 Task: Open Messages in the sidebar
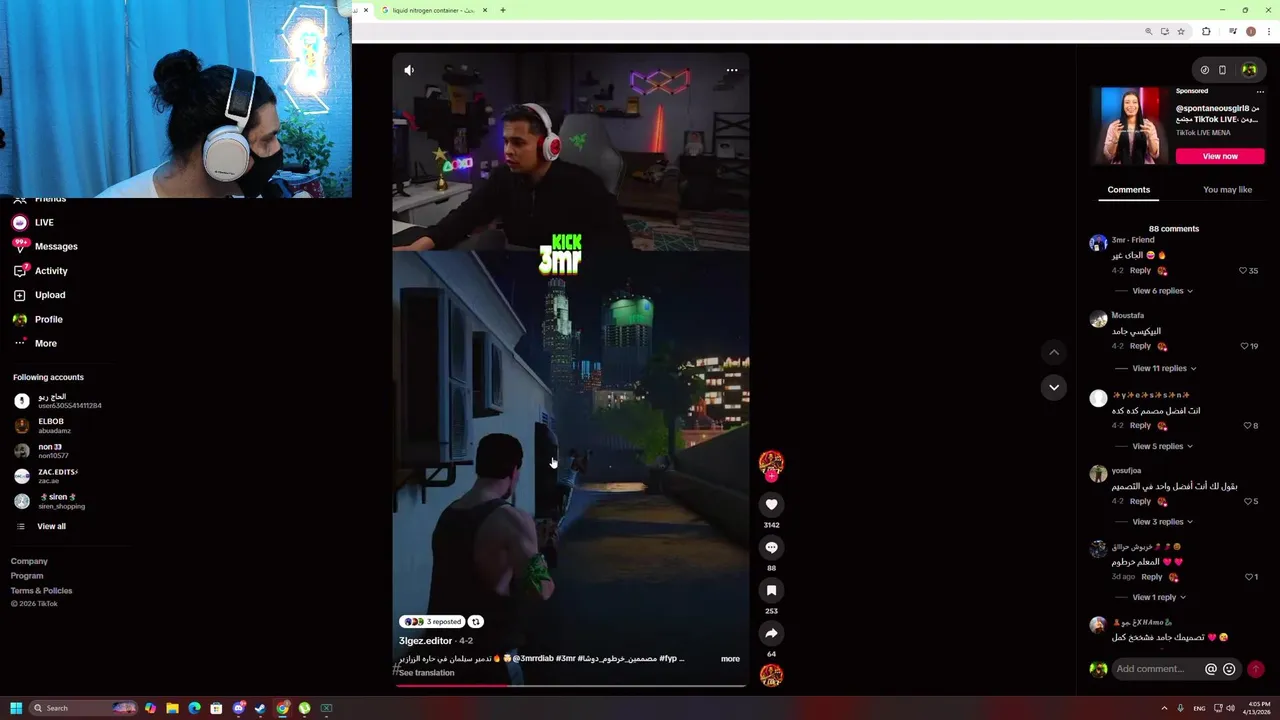45,246
